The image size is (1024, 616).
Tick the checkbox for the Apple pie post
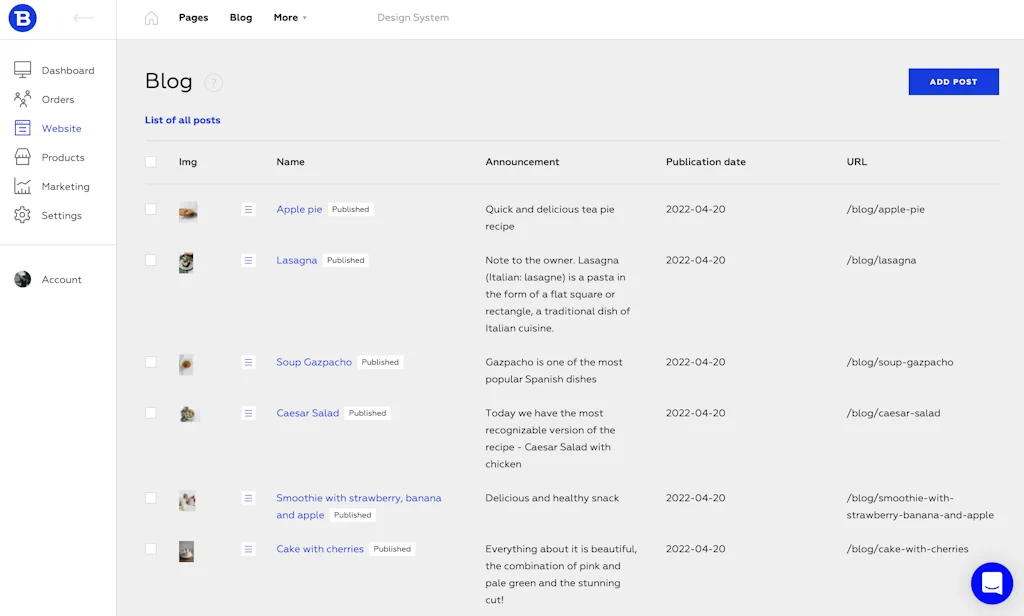(151, 209)
